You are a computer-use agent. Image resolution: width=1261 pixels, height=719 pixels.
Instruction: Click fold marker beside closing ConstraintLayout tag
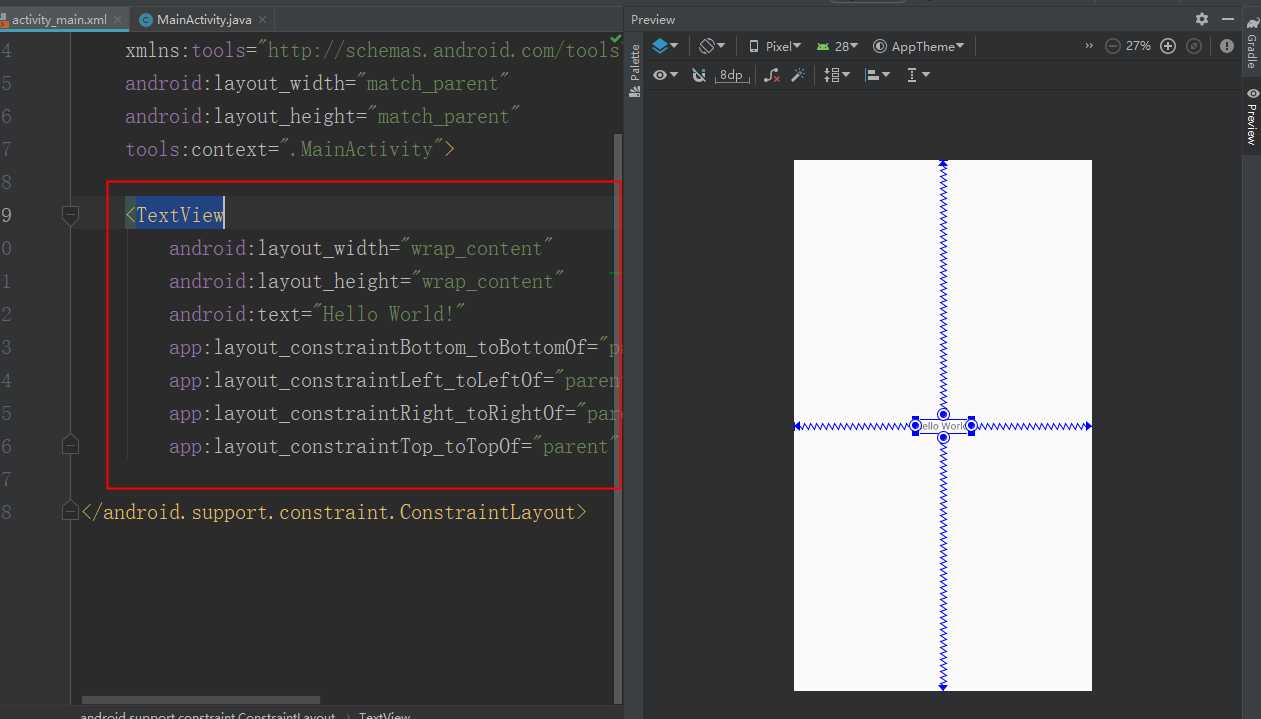pos(70,511)
